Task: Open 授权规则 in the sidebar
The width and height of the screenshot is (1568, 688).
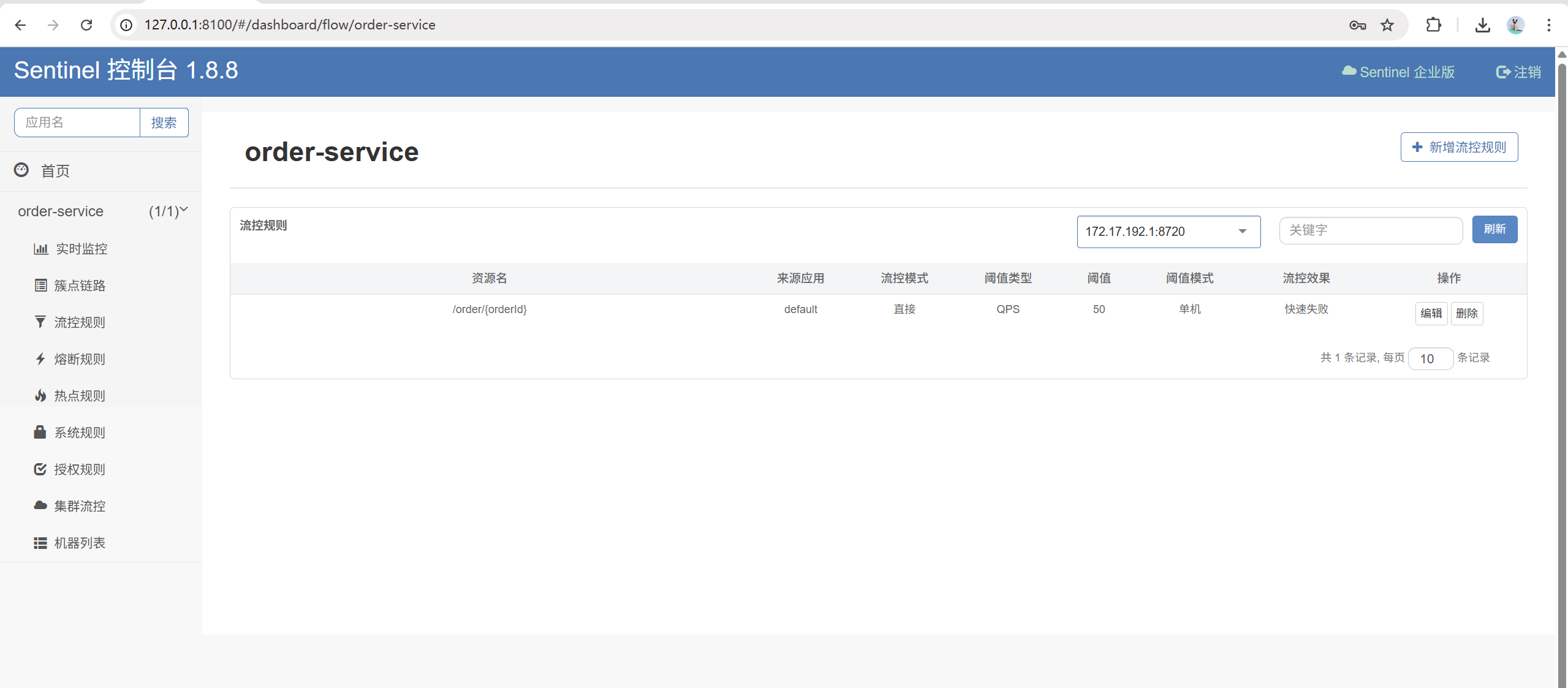Action: 80,469
